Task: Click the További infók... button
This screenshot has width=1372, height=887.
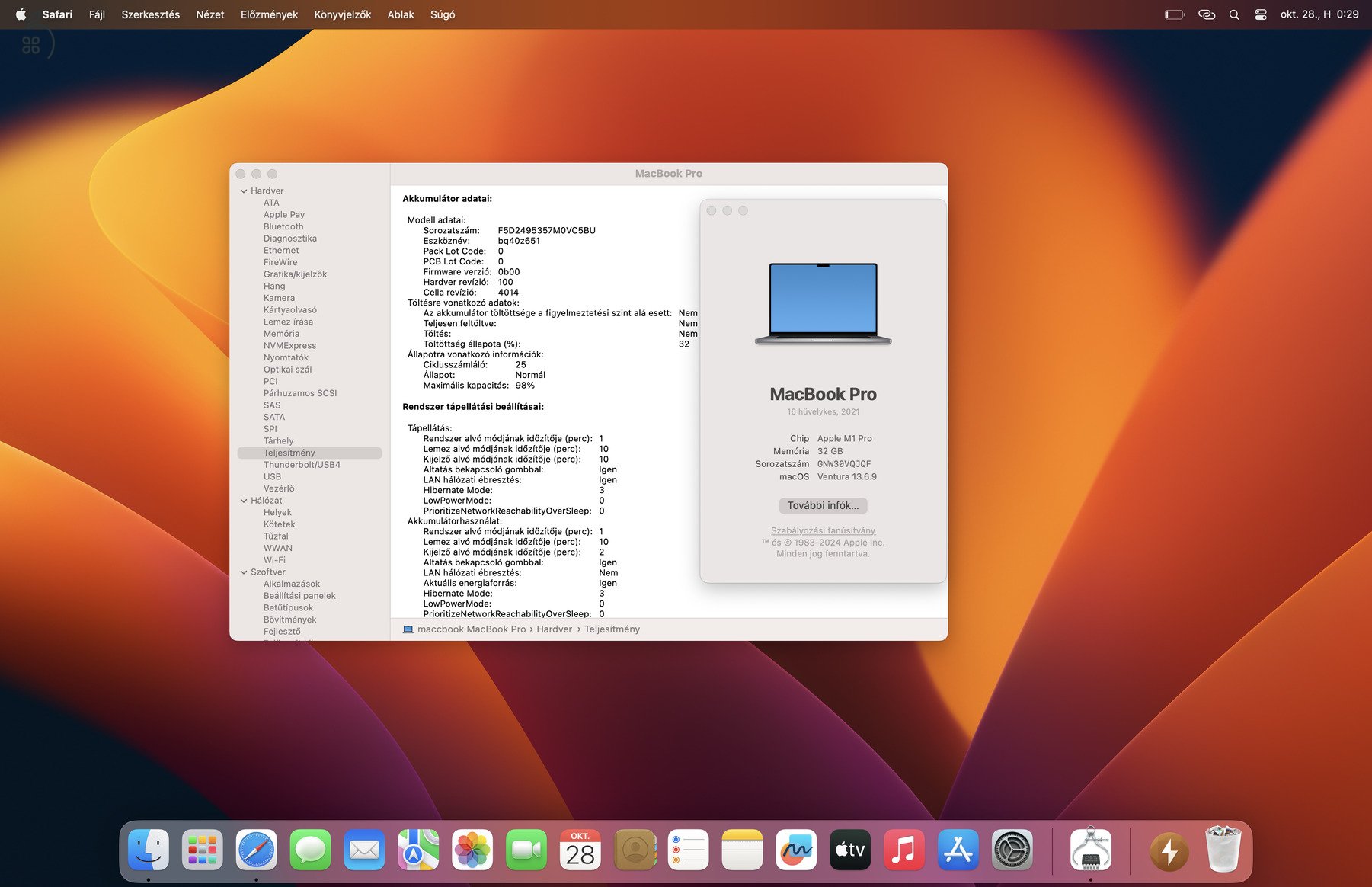Action: [x=823, y=505]
